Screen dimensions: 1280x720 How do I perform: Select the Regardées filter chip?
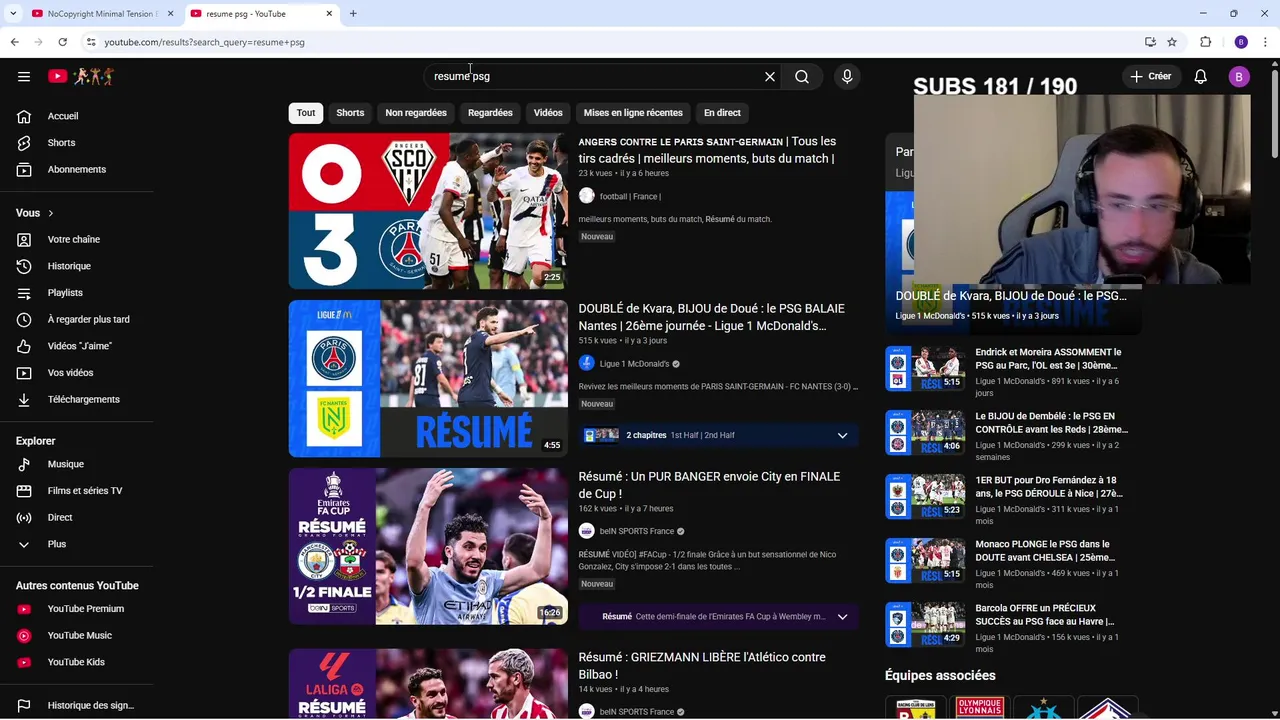coord(490,113)
